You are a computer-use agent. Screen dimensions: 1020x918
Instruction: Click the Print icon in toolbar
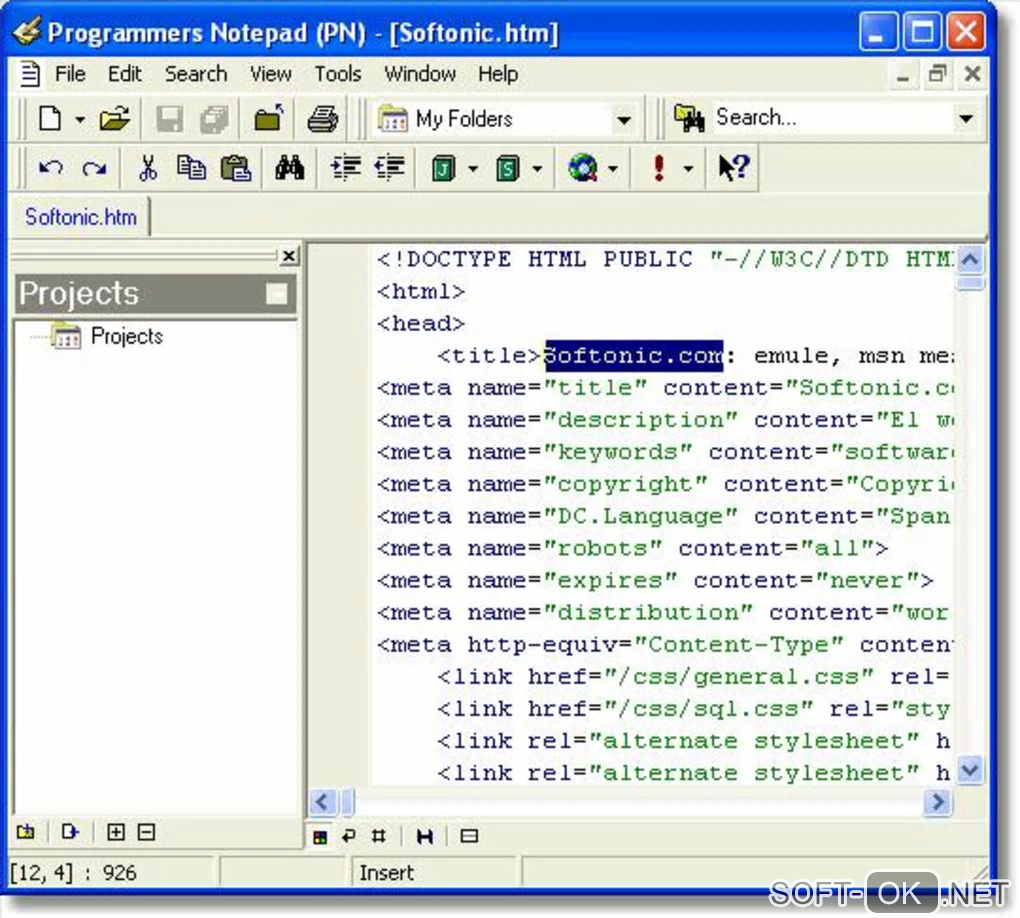pyautogui.click(x=322, y=119)
